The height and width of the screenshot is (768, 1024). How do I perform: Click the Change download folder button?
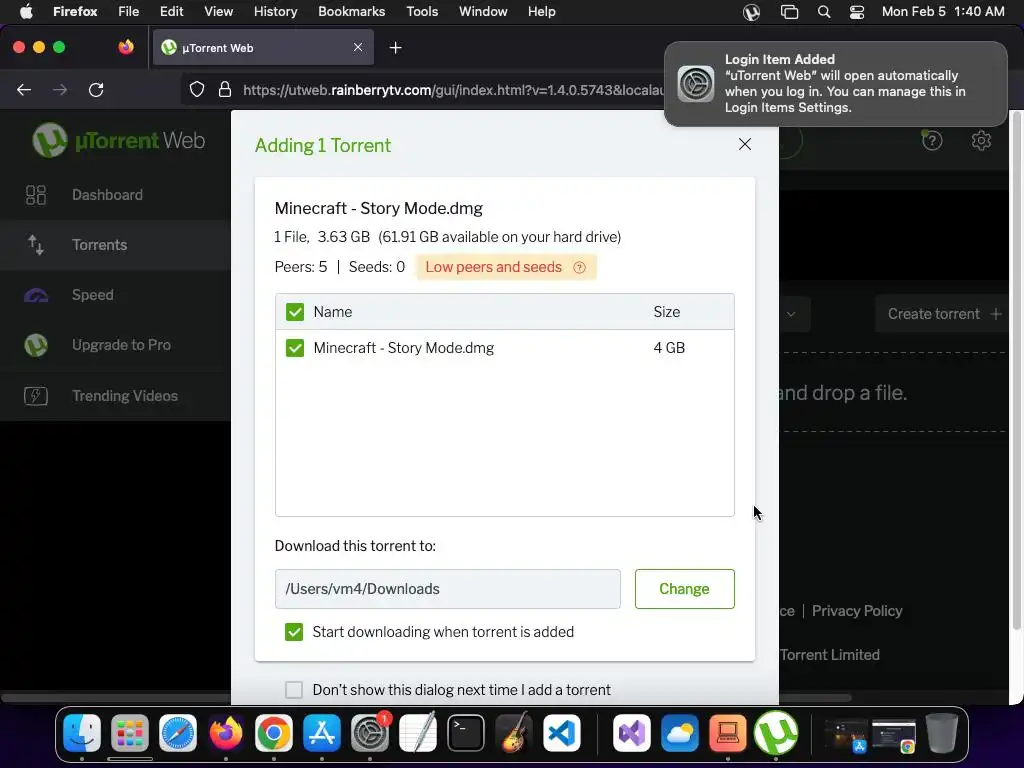click(684, 589)
